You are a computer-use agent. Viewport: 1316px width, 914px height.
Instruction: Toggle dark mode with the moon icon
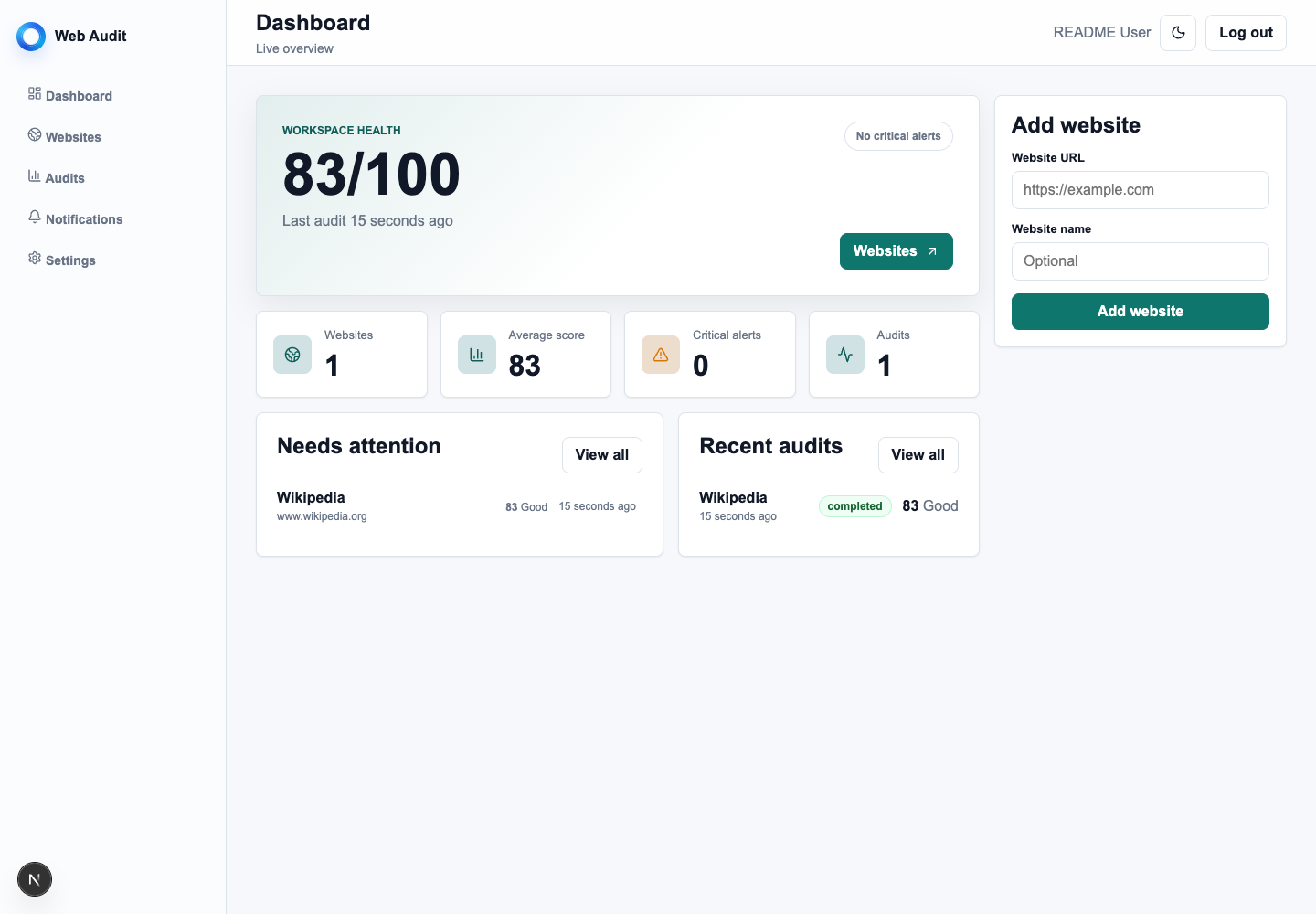point(1178,33)
